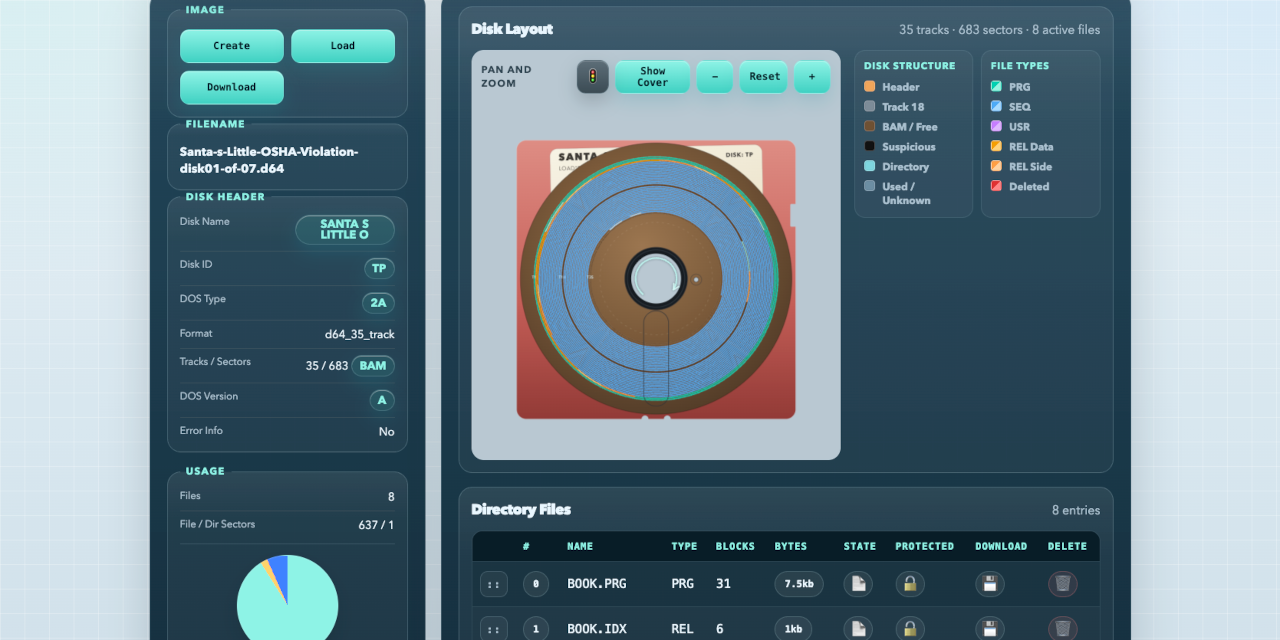Click the PRG type cell of BOOK.PRG
Screen dimensions: 1280x640
click(x=683, y=584)
